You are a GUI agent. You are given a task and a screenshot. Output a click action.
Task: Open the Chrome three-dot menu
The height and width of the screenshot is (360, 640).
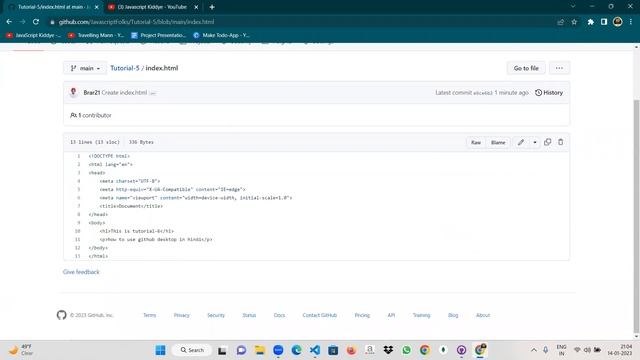click(x=631, y=22)
